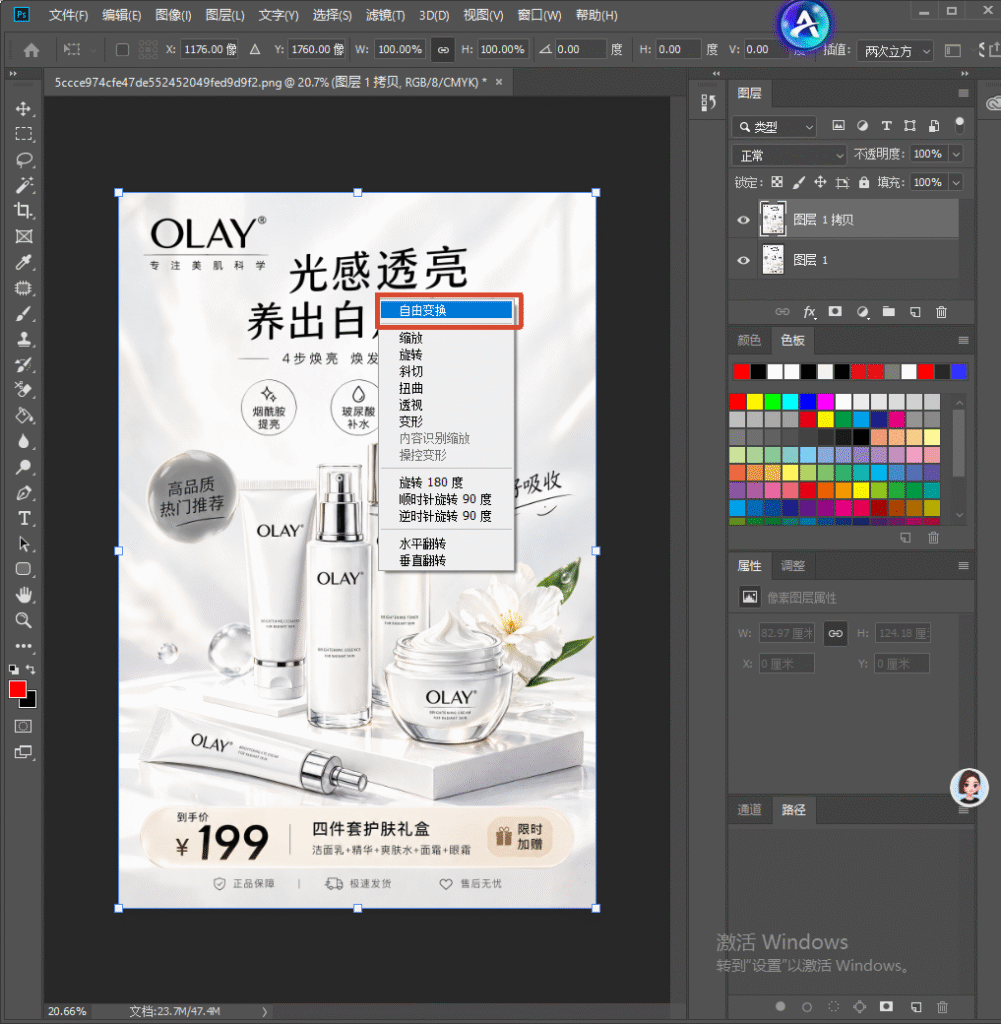Delete layer using Layers panel trash icon
The width and height of the screenshot is (1001, 1024).
942,312
